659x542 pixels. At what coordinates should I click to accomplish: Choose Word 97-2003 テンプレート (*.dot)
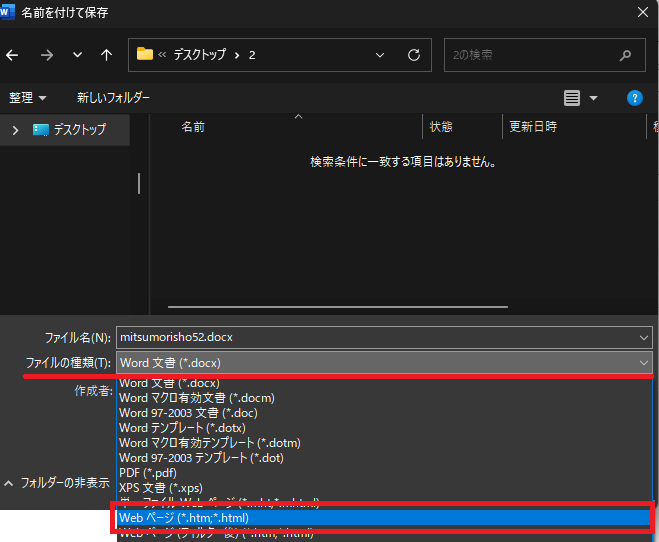[384, 458]
